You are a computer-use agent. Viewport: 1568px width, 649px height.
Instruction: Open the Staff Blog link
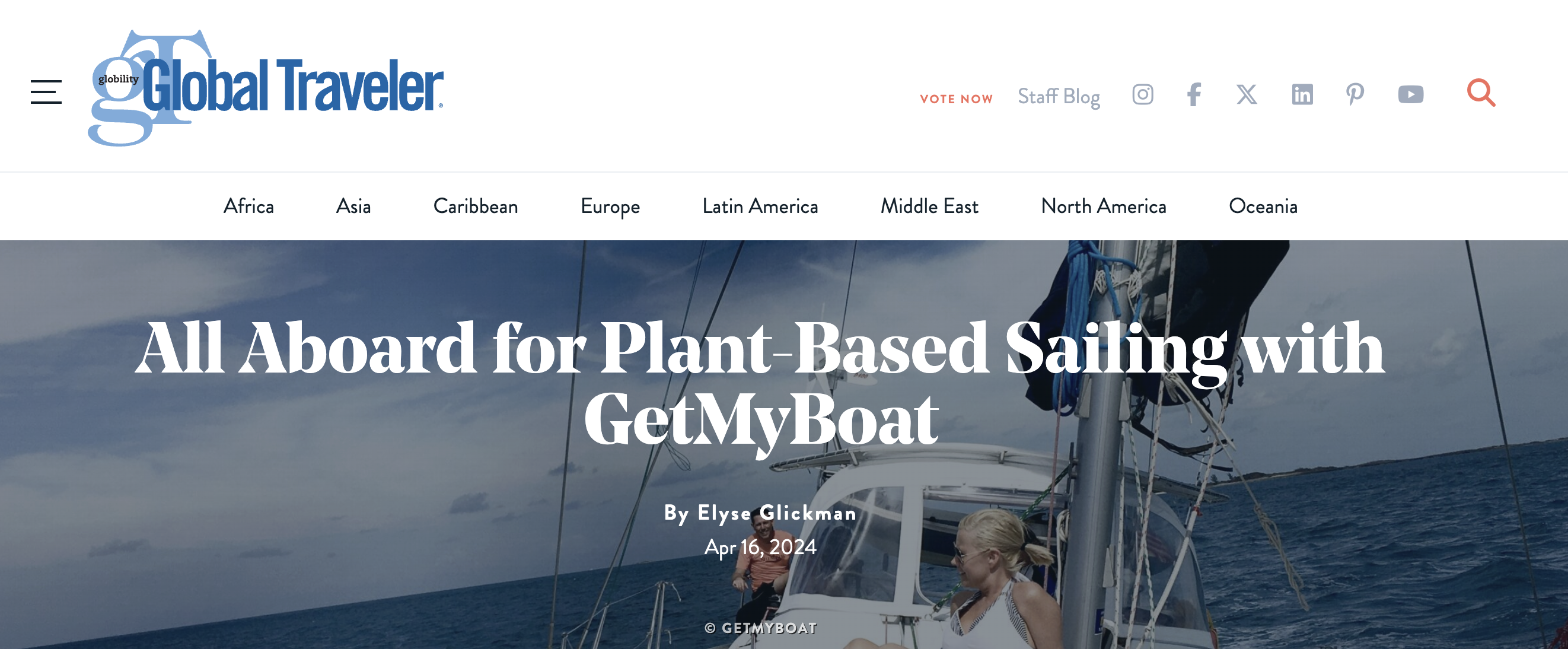[1059, 96]
